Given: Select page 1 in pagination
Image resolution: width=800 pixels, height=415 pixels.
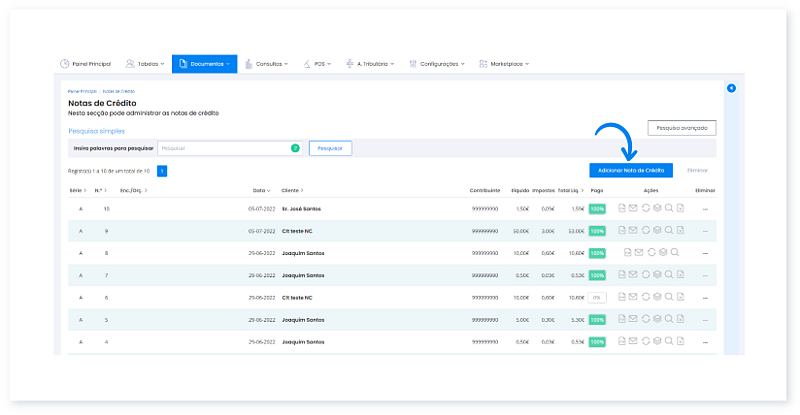Looking at the screenshot, I should (x=162, y=171).
